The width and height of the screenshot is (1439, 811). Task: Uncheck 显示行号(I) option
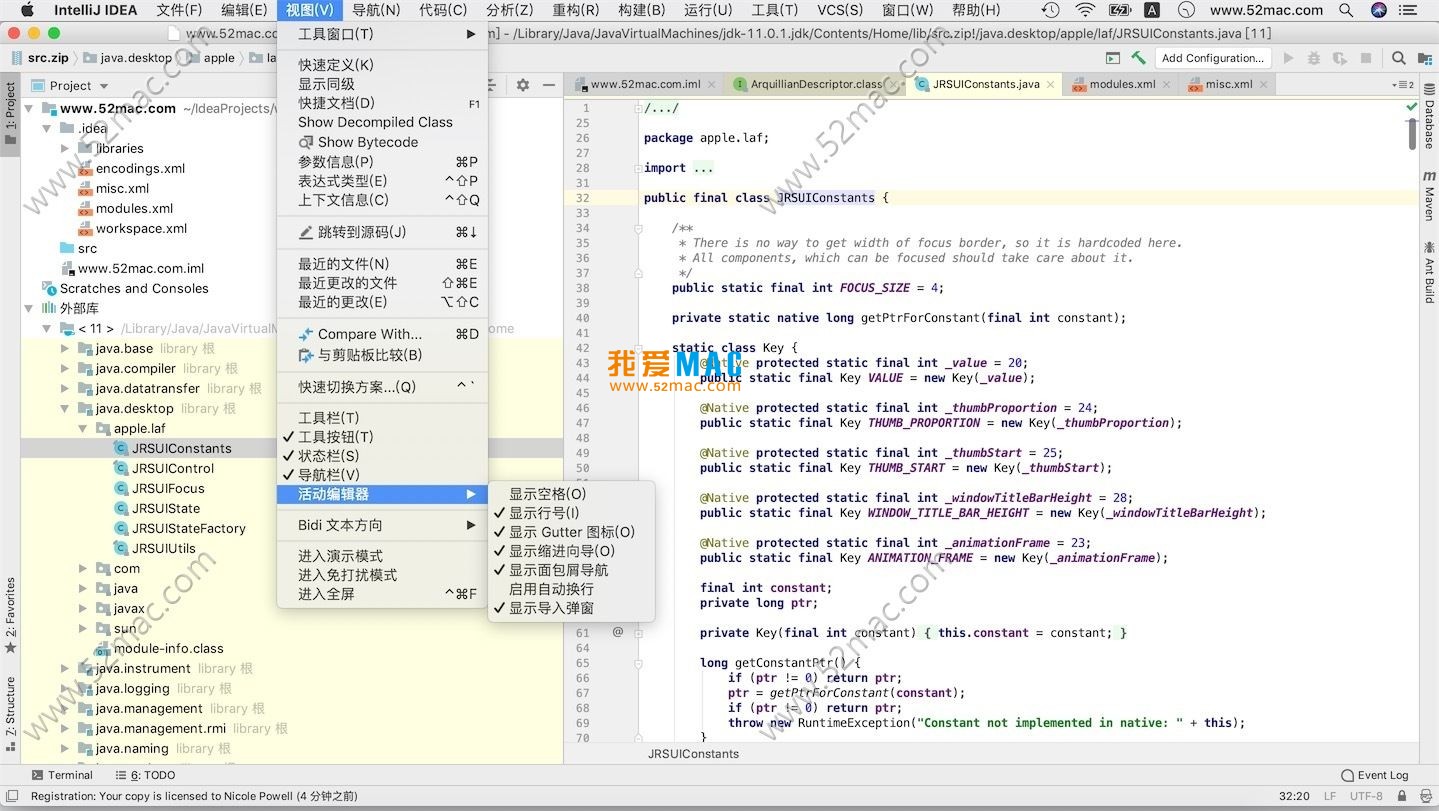coord(571,513)
